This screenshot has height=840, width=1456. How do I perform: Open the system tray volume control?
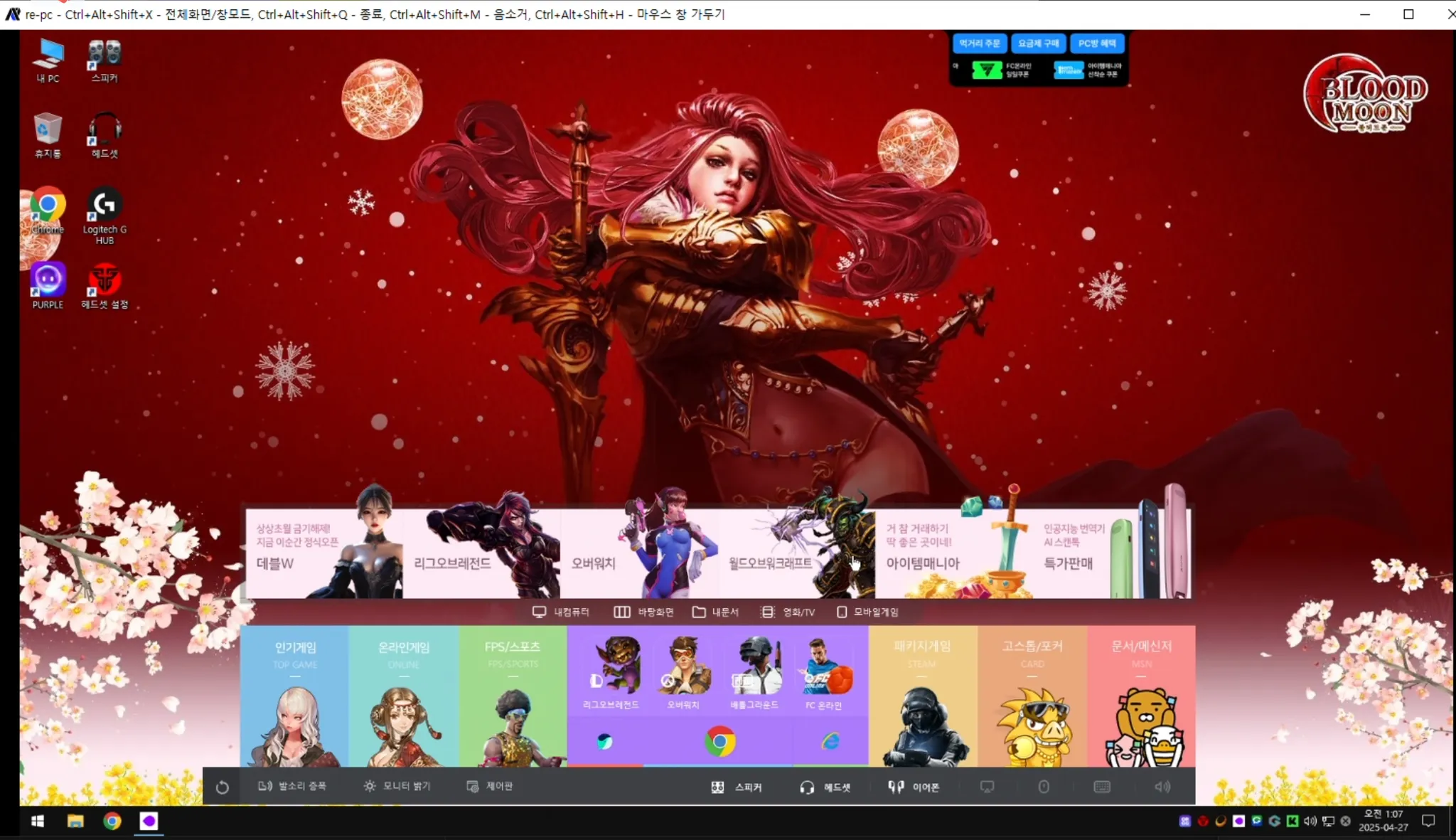click(x=1310, y=822)
